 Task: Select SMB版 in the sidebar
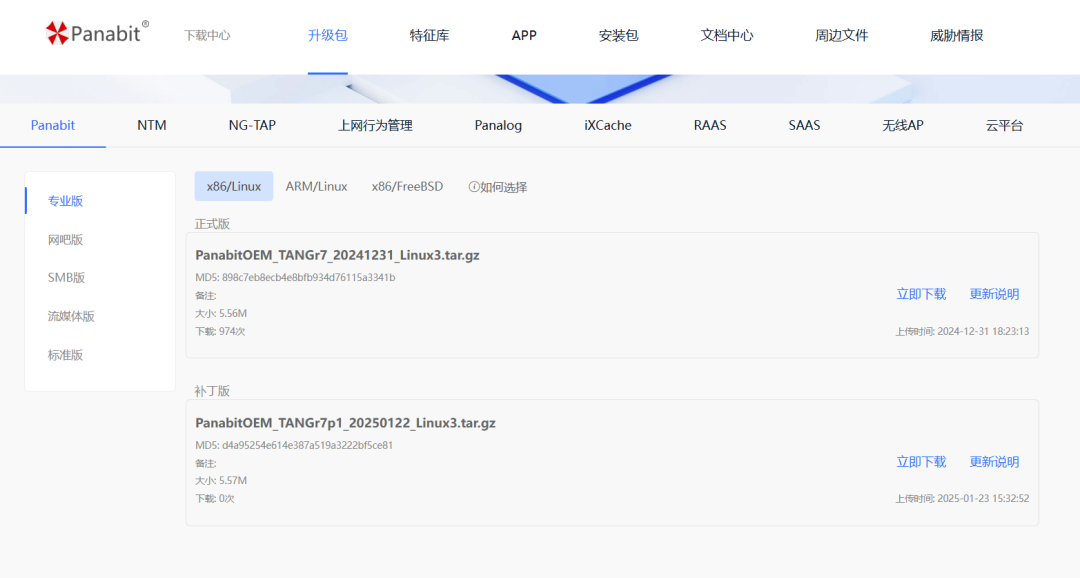click(x=66, y=278)
